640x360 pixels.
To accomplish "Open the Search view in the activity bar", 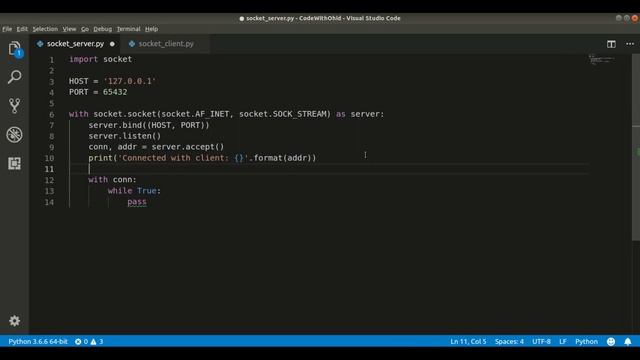I will tap(15, 77).
